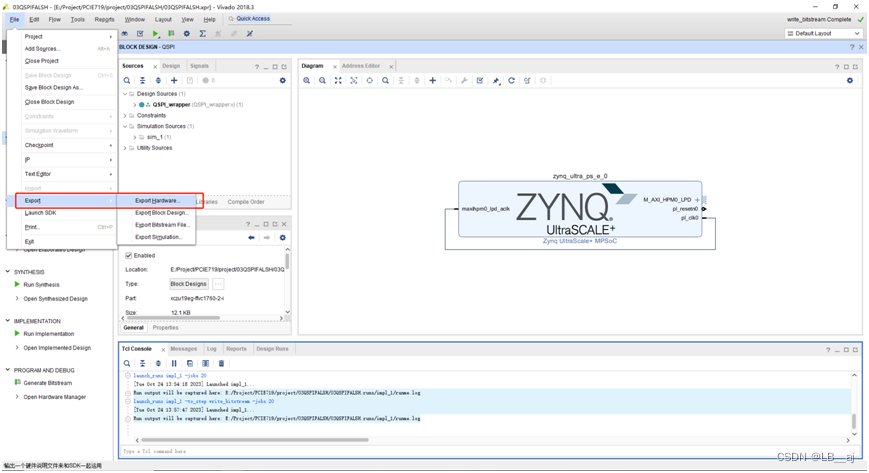The width and height of the screenshot is (869, 473).
Task: Collapse the IMPLEMENTATION section
Action: [x=8, y=321]
